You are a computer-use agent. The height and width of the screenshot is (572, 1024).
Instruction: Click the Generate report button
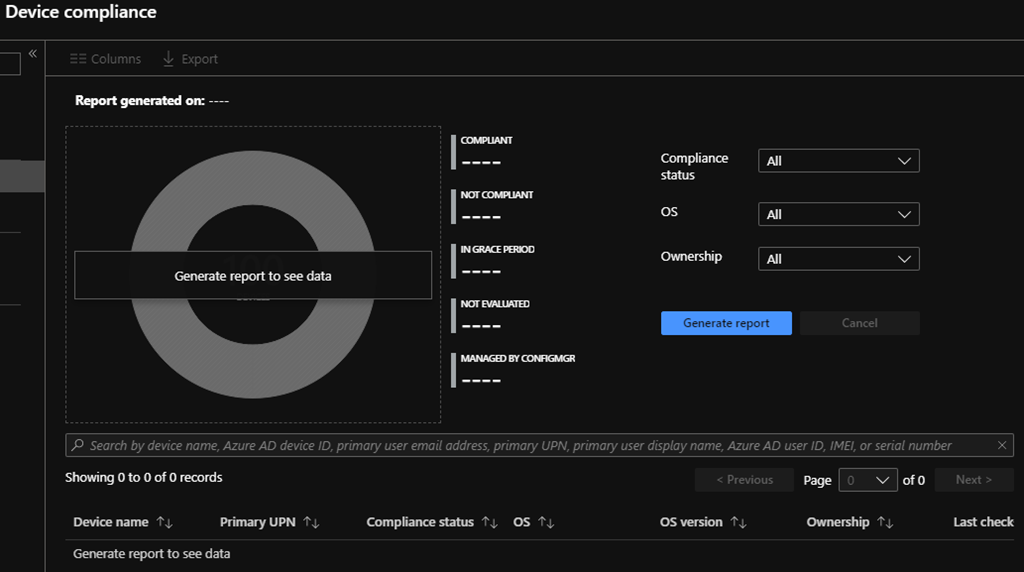pos(726,323)
